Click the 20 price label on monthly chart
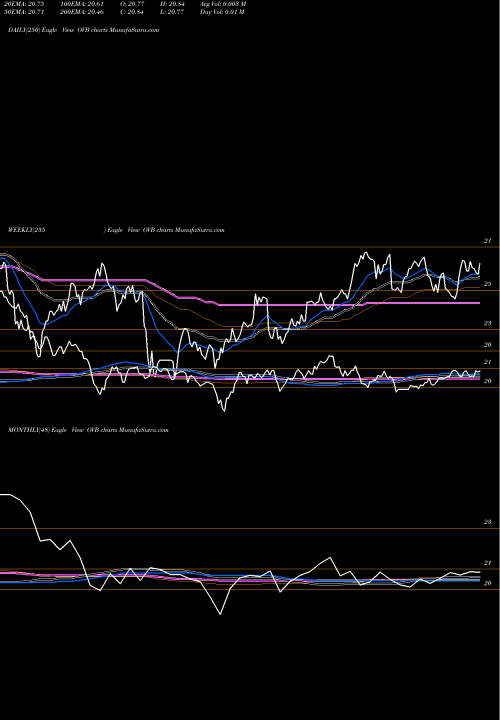 pos(488,583)
